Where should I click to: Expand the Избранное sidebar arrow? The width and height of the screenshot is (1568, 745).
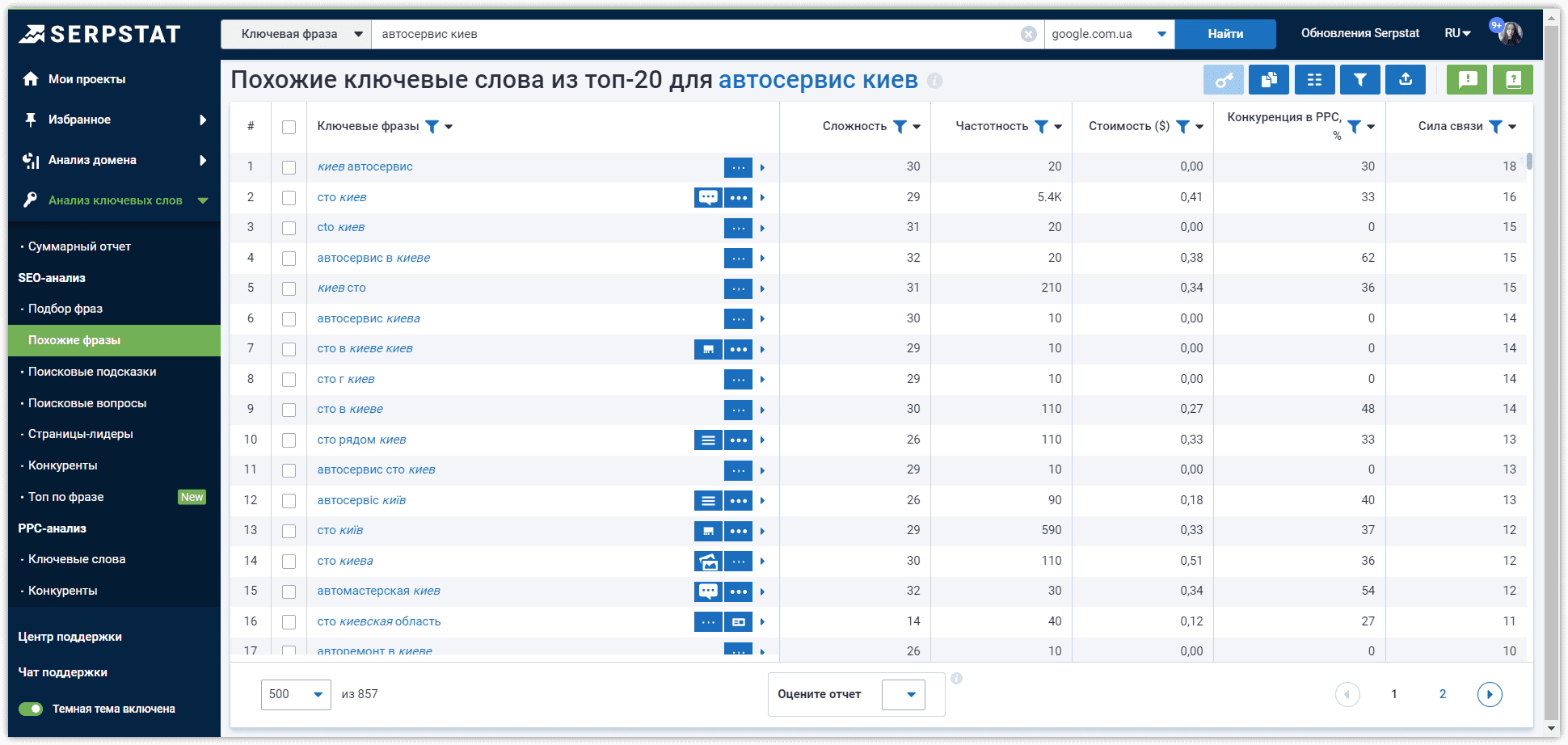click(203, 120)
